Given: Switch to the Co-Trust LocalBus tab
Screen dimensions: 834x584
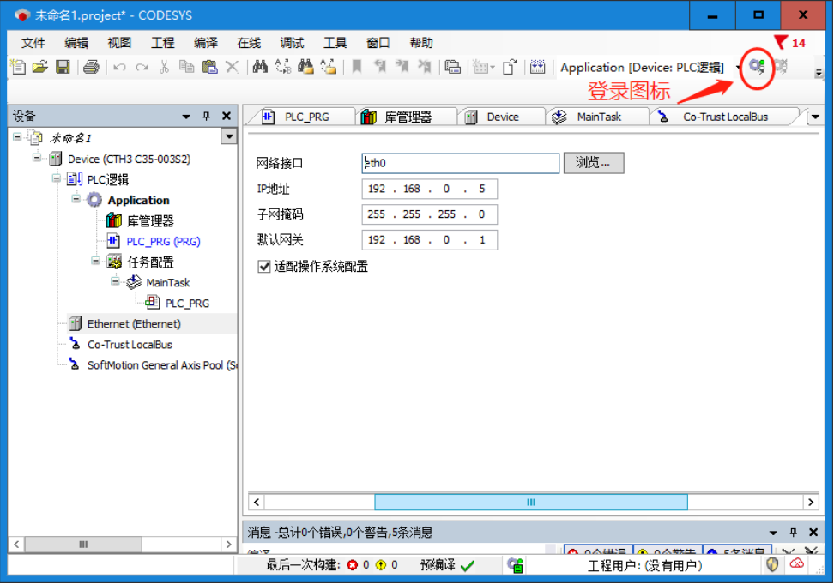Looking at the screenshot, I should [723, 116].
